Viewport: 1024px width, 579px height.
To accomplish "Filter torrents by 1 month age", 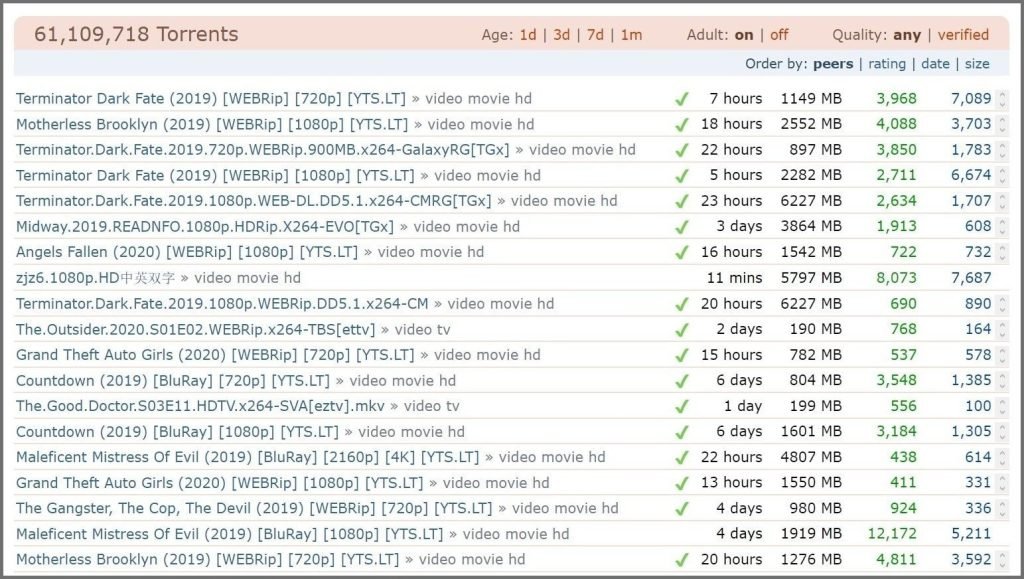I will [x=631, y=34].
